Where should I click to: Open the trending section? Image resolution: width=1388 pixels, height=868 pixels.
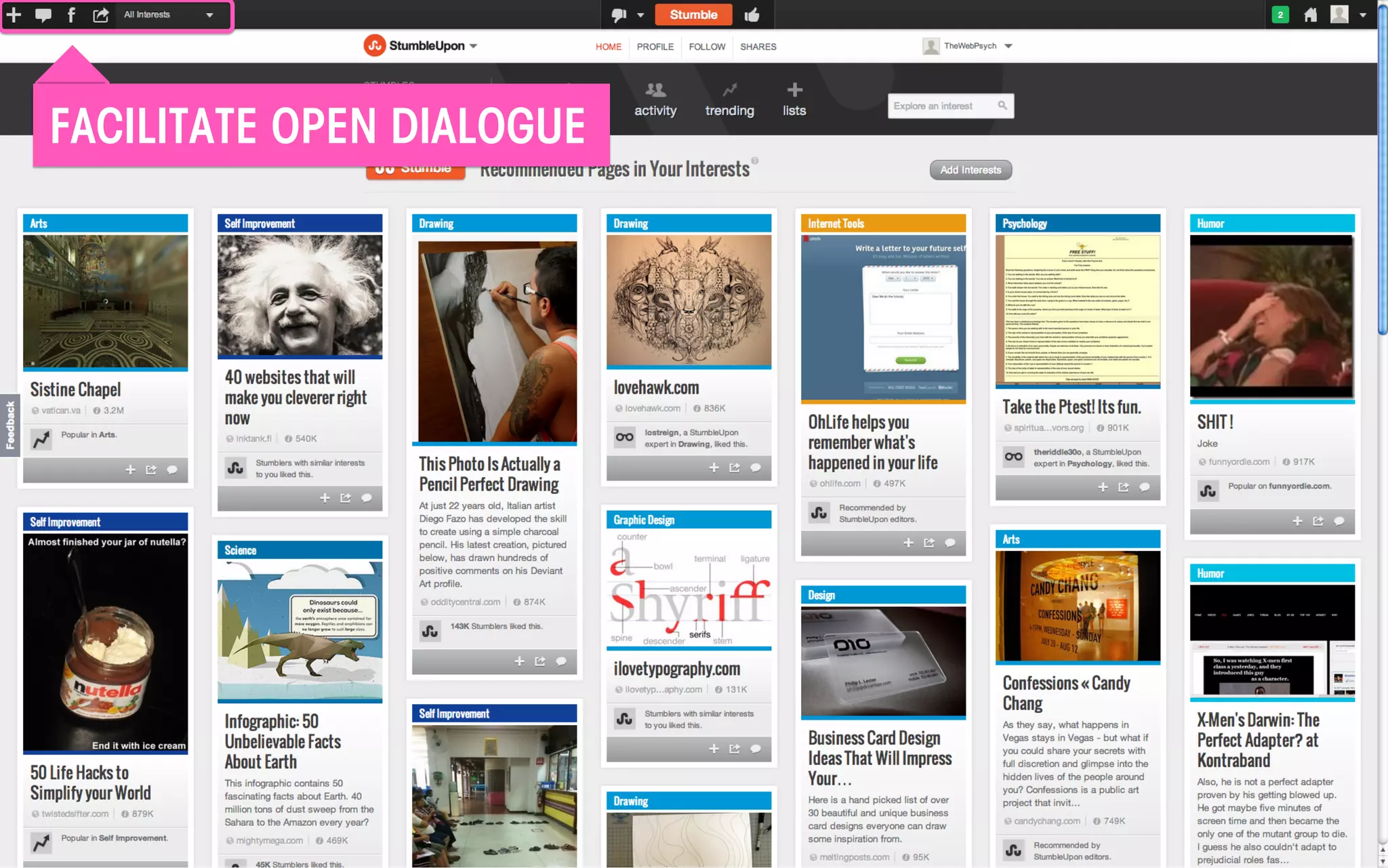(x=729, y=100)
